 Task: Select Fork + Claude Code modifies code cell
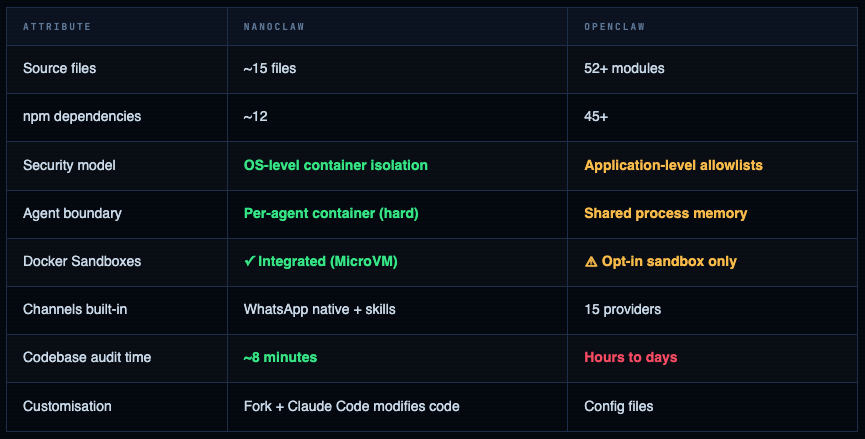[x=352, y=406]
